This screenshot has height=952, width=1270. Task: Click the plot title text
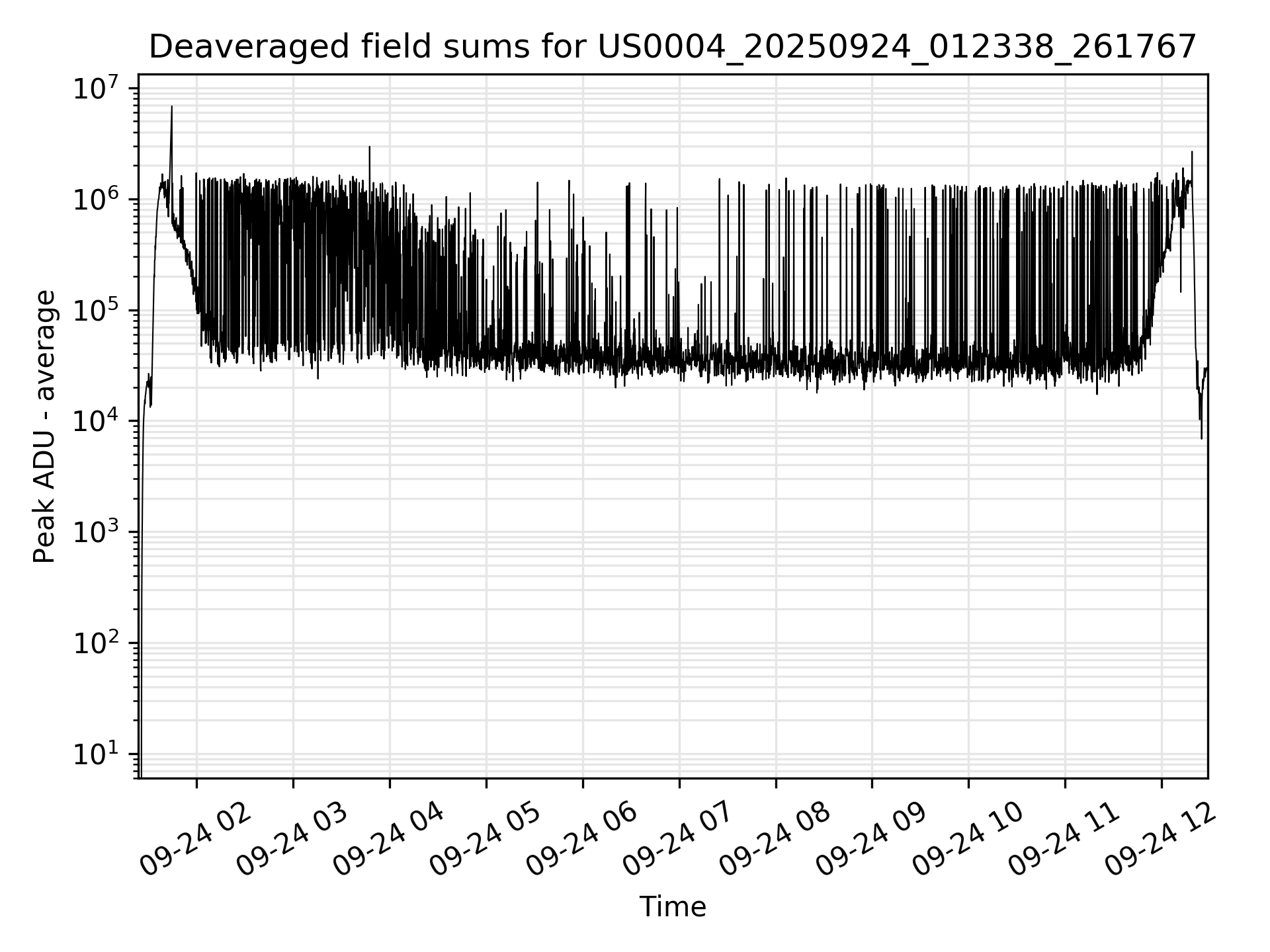[x=672, y=48]
